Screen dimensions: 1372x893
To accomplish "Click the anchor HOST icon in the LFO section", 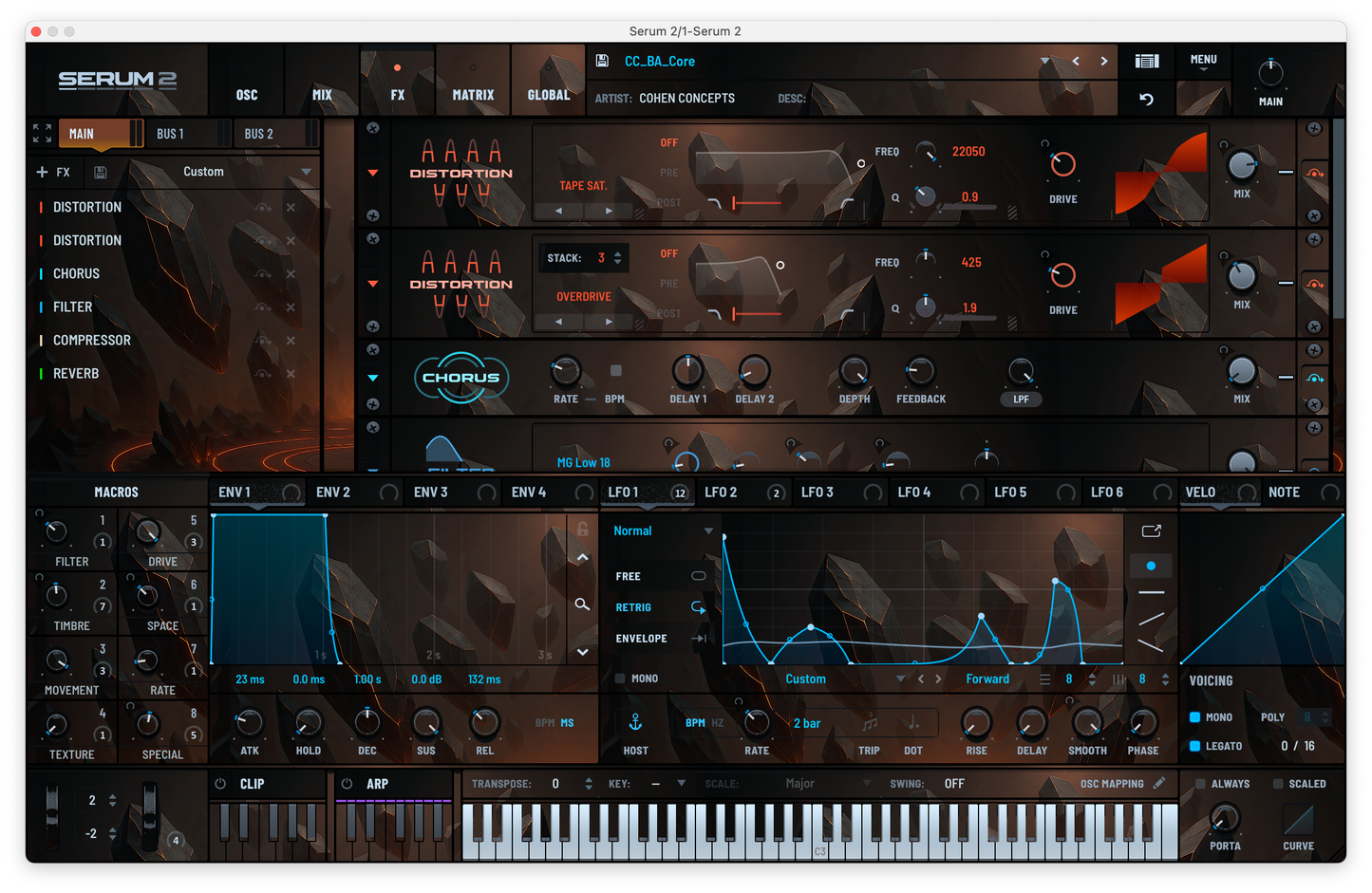I will pyautogui.click(x=634, y=723).
